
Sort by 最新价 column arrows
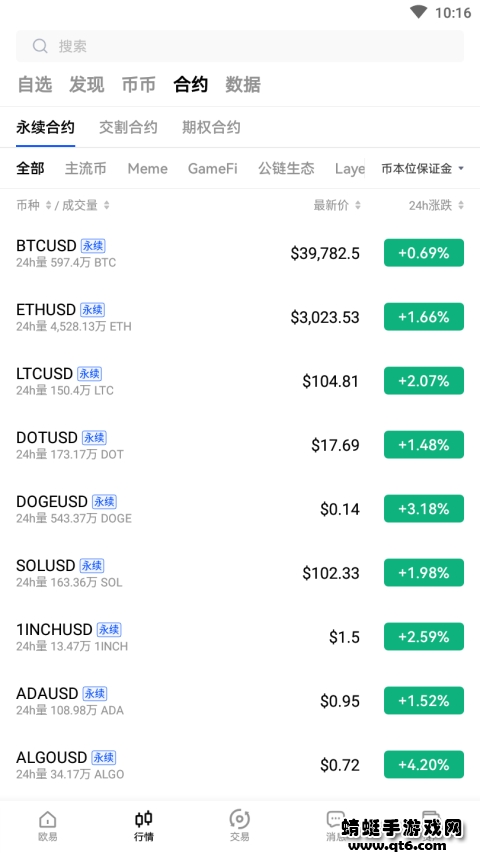click(x=358, y=205)
